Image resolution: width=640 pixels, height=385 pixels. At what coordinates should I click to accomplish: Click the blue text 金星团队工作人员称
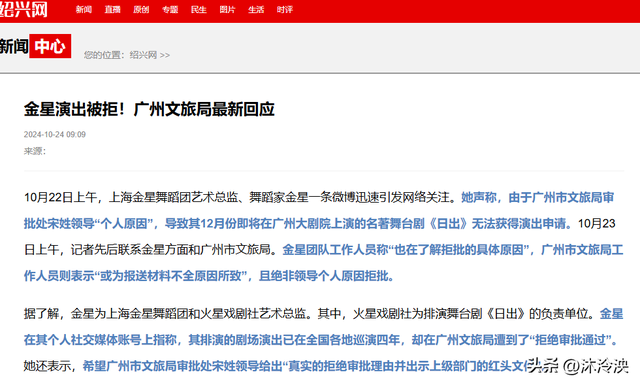(335, 250)
